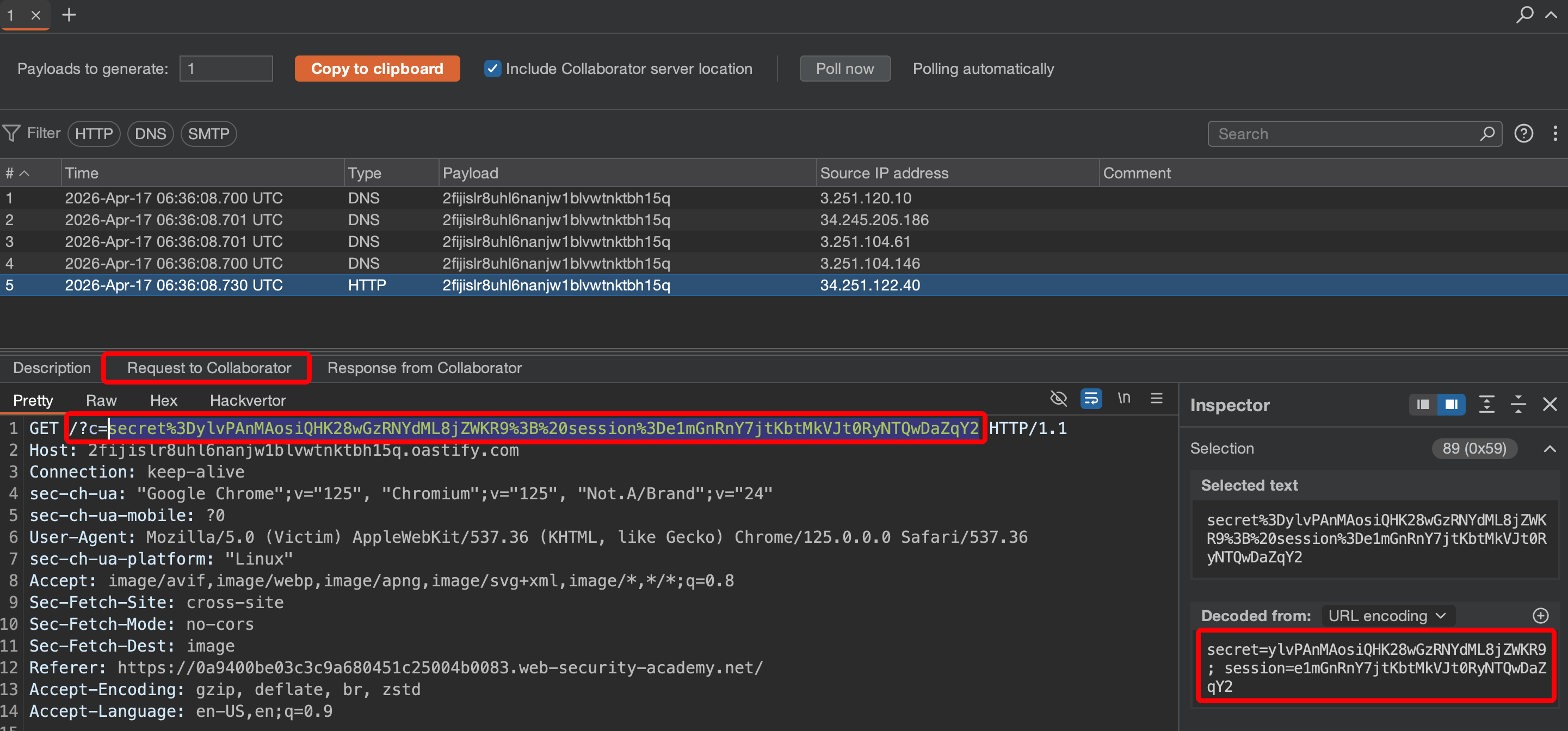The height and width of the screenshot is (731, 1568).
Task: Click the Inspector collapse all sections icon
Action: [1518, 405]
